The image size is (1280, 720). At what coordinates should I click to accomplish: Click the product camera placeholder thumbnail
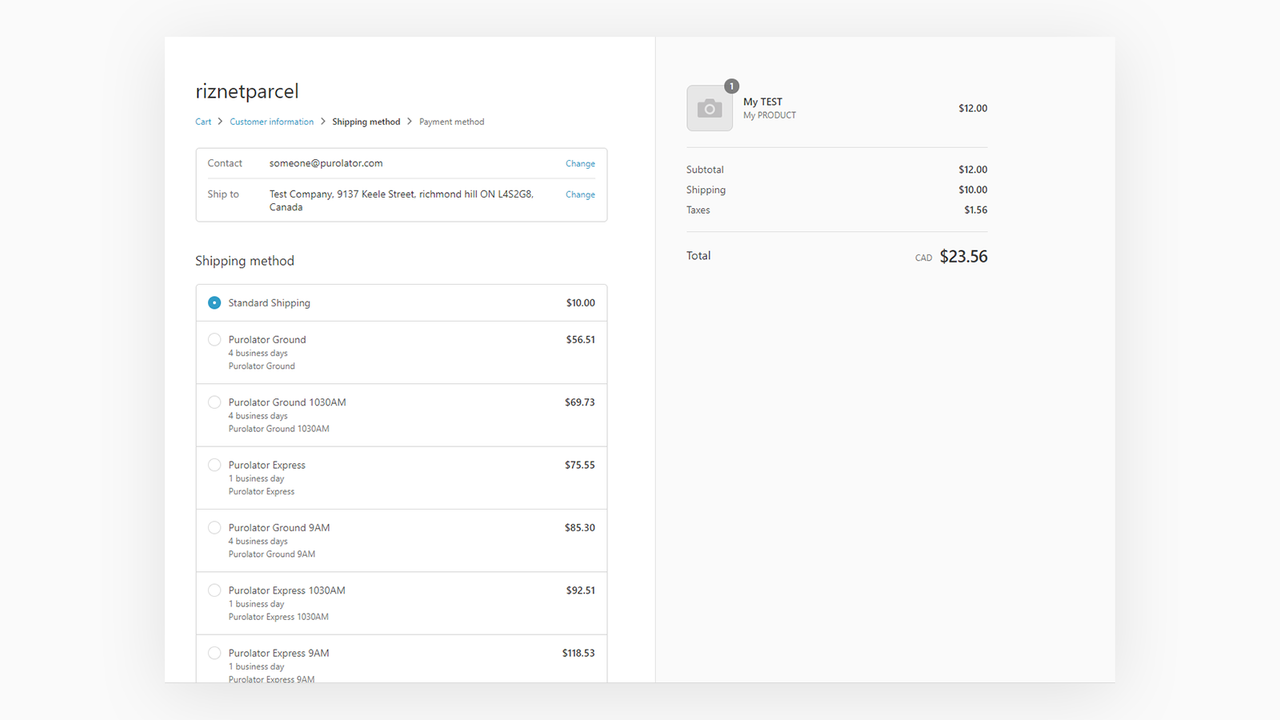[x=709, y=107]
